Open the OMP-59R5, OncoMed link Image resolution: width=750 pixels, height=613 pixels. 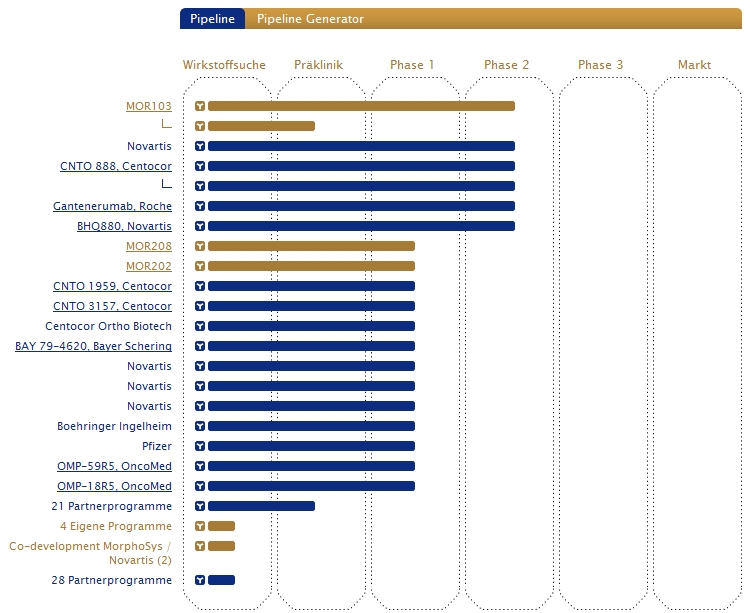pyautogui.click(x=114, y=466)
